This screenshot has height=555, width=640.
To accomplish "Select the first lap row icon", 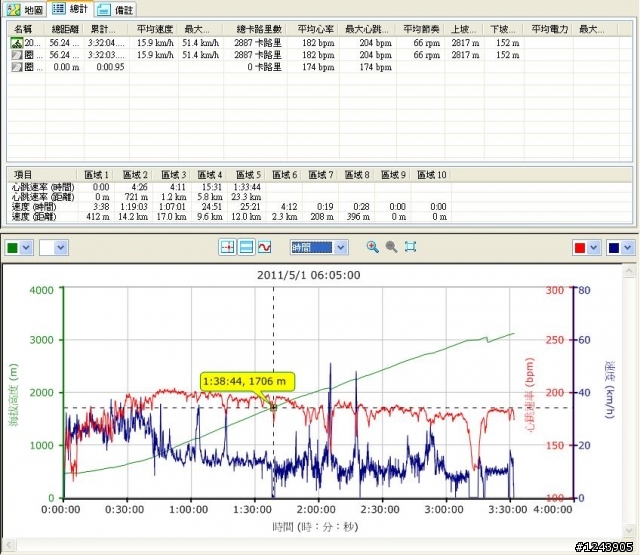I will click(17, 55).
